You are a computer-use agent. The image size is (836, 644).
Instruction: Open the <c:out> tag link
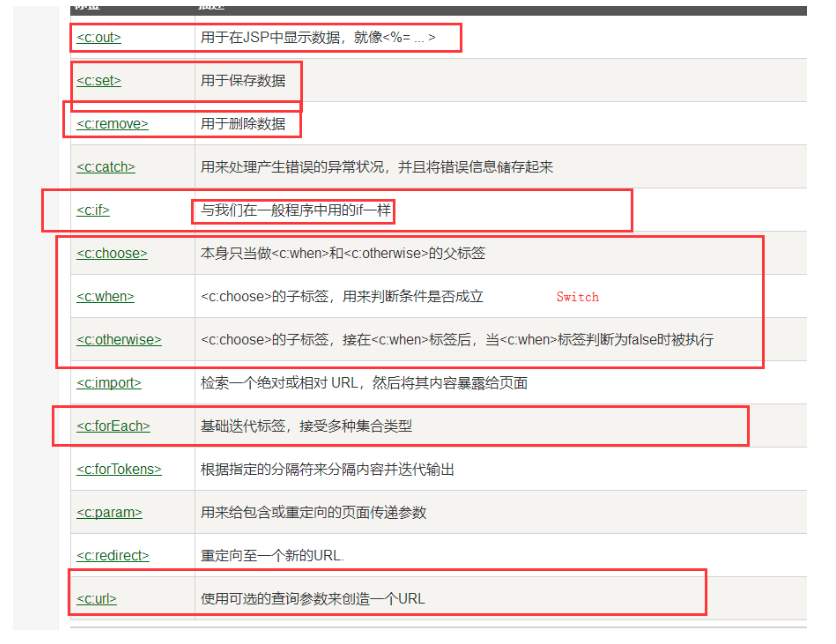click(99, 38)
